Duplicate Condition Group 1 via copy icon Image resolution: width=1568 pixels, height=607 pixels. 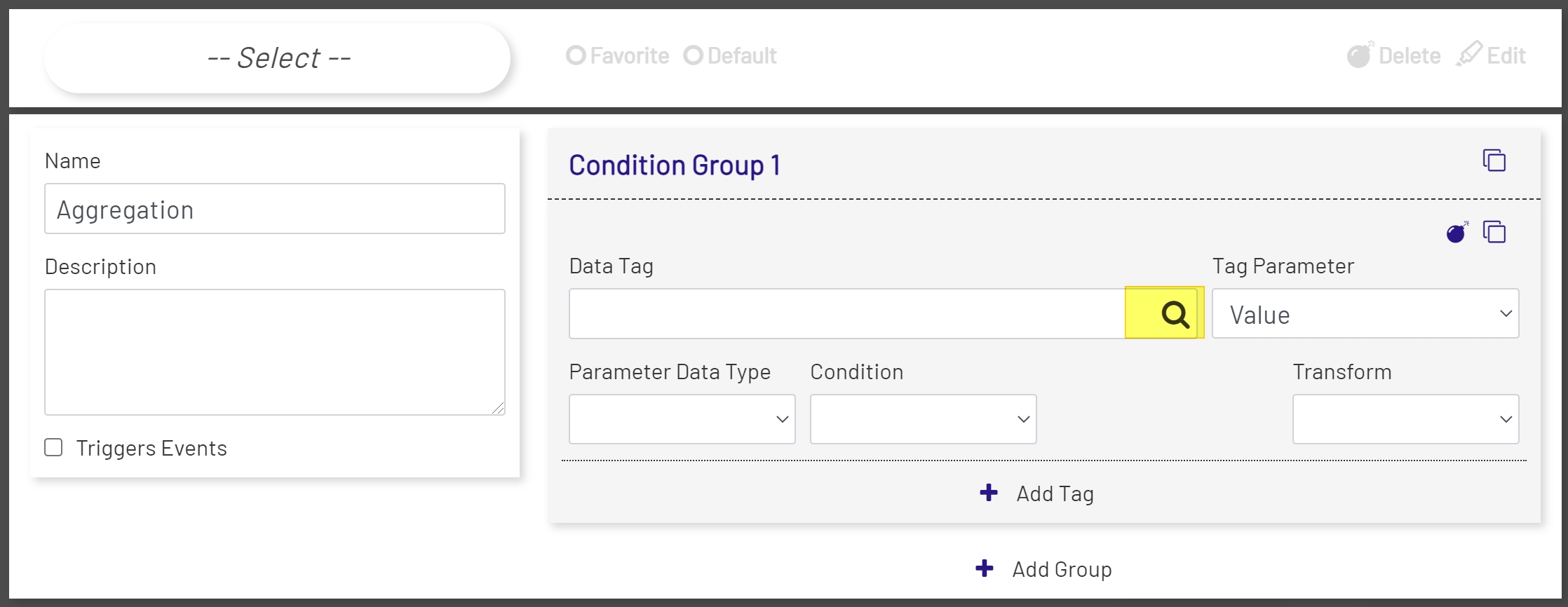pos(1494,161)
